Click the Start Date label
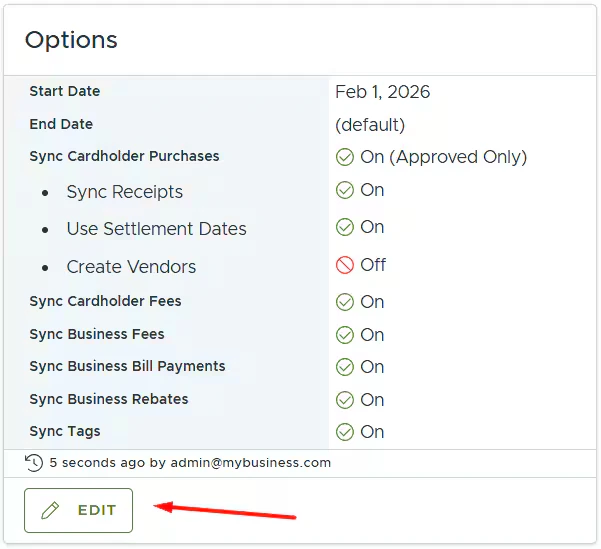 click(65, 91)
